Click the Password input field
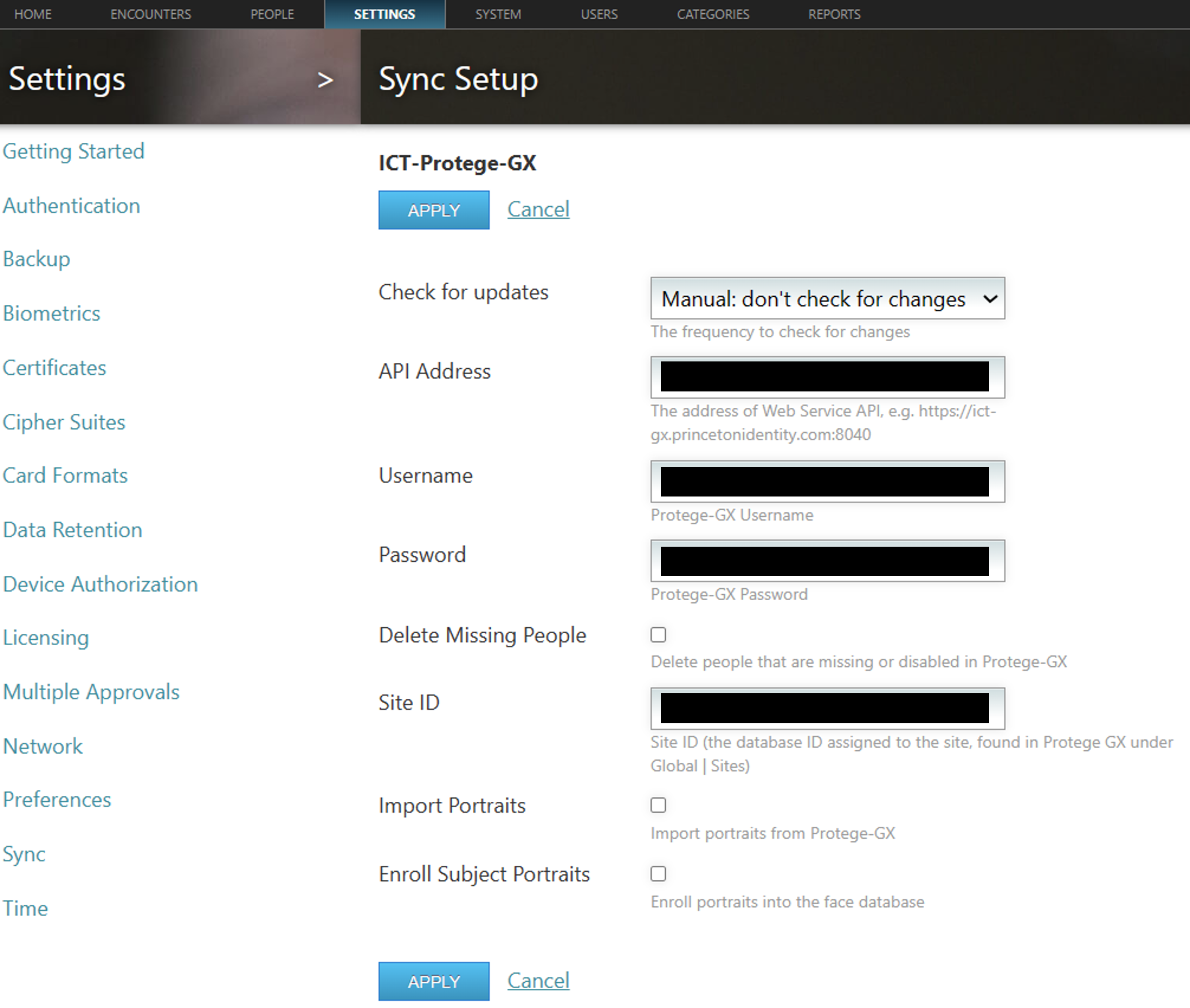The height and width of the screenshot is (1008, 1190). [827, 560]
